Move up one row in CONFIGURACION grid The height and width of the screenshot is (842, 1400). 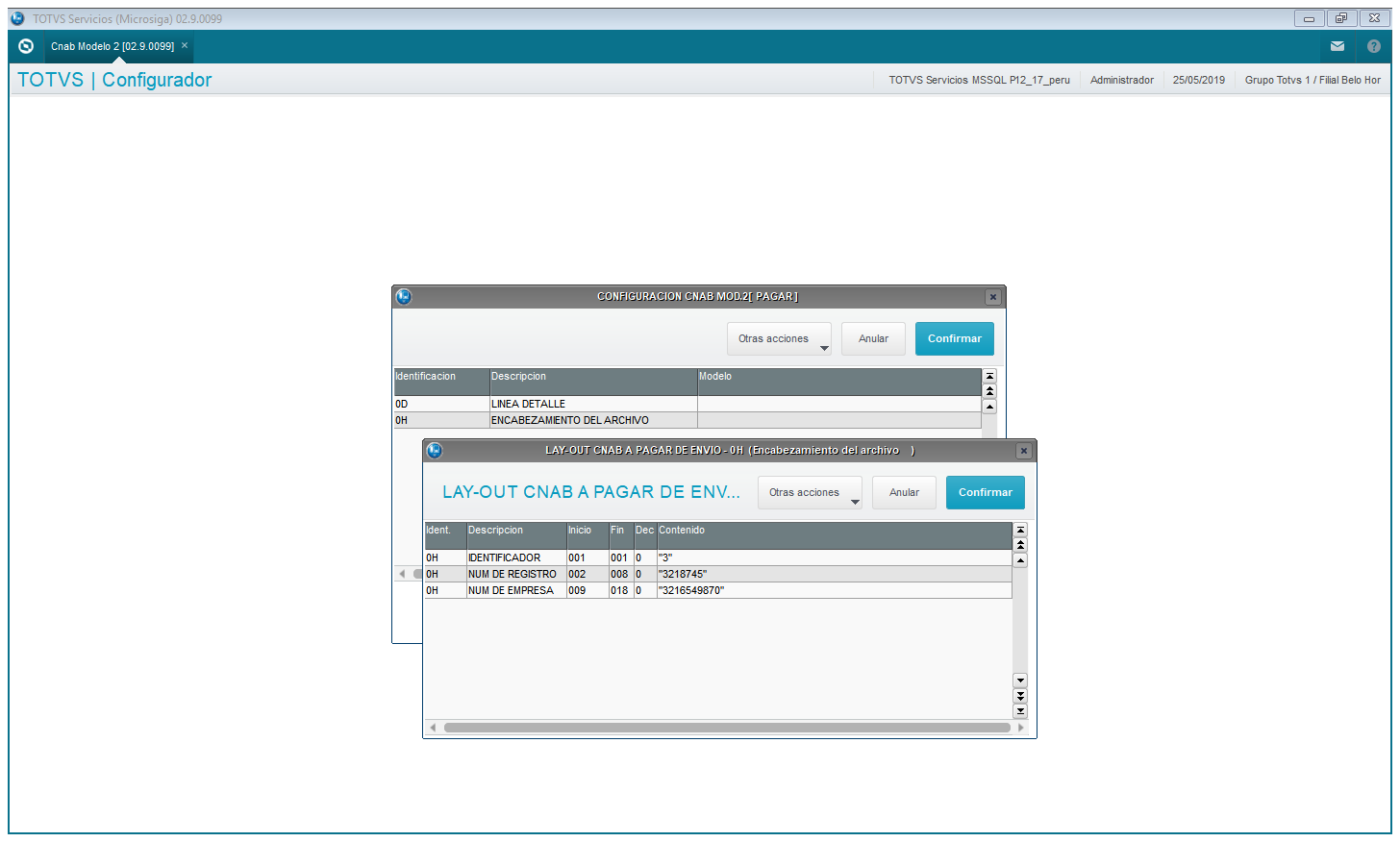coord(989,407)
